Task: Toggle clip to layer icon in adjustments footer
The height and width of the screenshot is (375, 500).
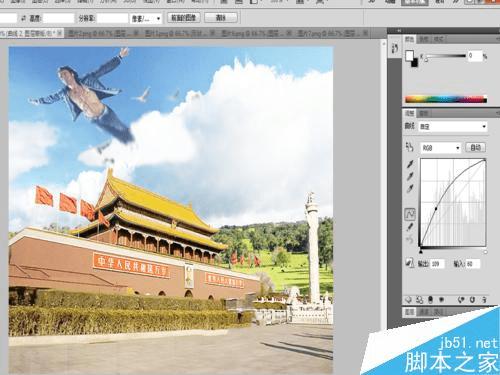Action: (431, 300)
